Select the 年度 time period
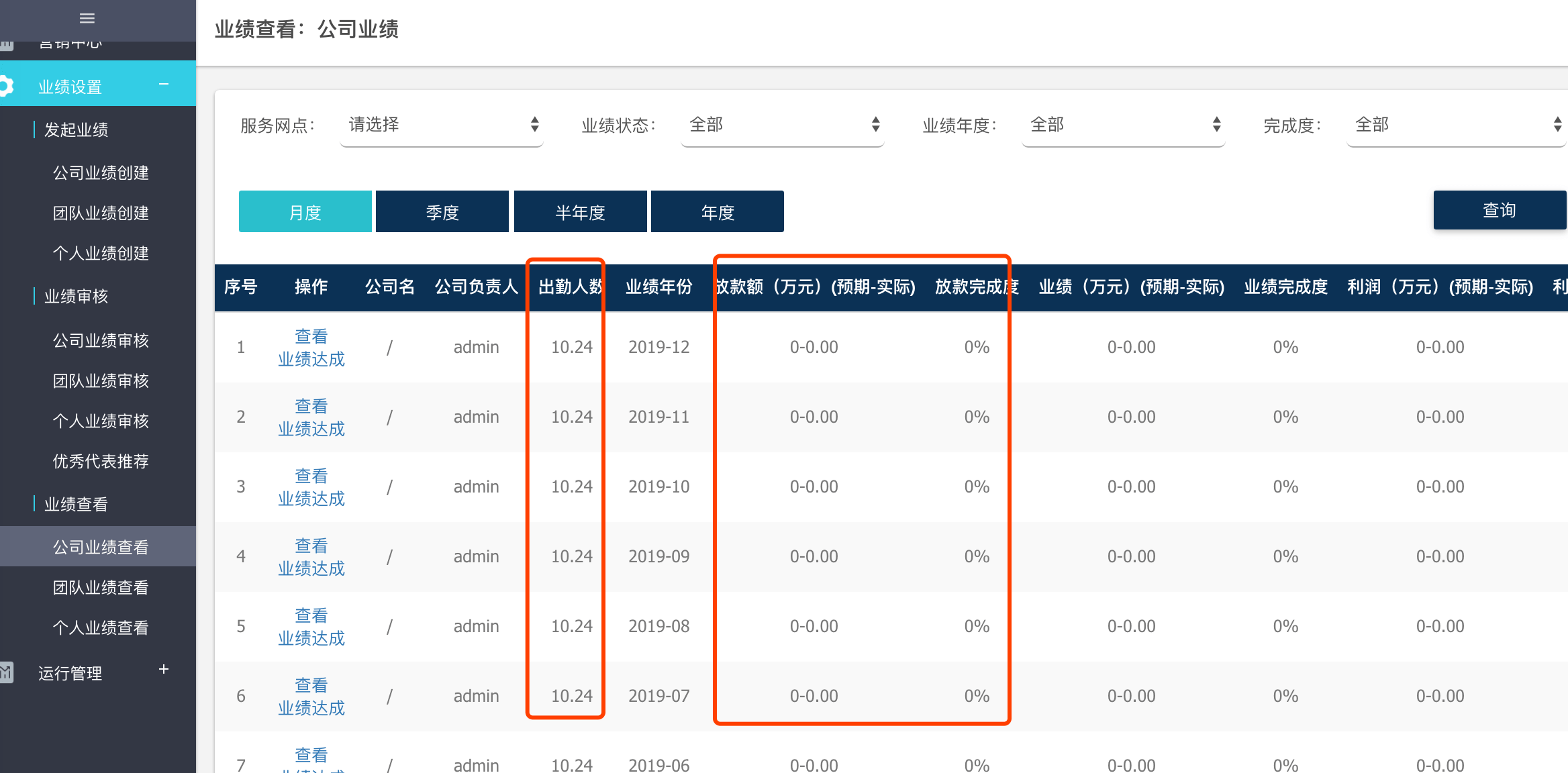This screenshot has width=1568, height=773. tap(716, 211)
